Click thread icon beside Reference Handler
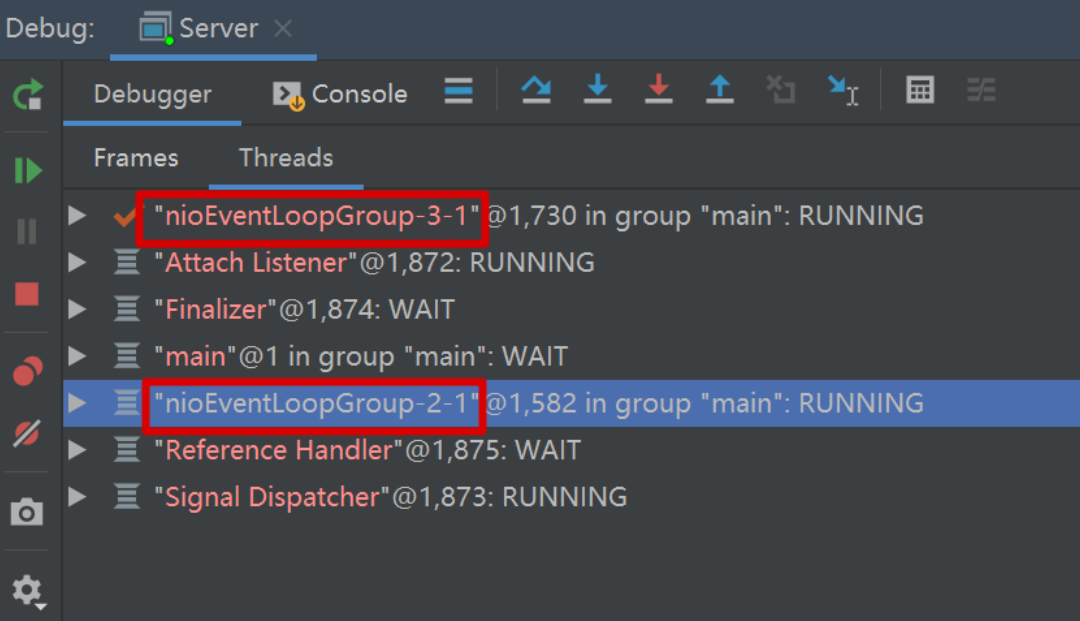This screenshot has width=1080, height=621. 127,450
